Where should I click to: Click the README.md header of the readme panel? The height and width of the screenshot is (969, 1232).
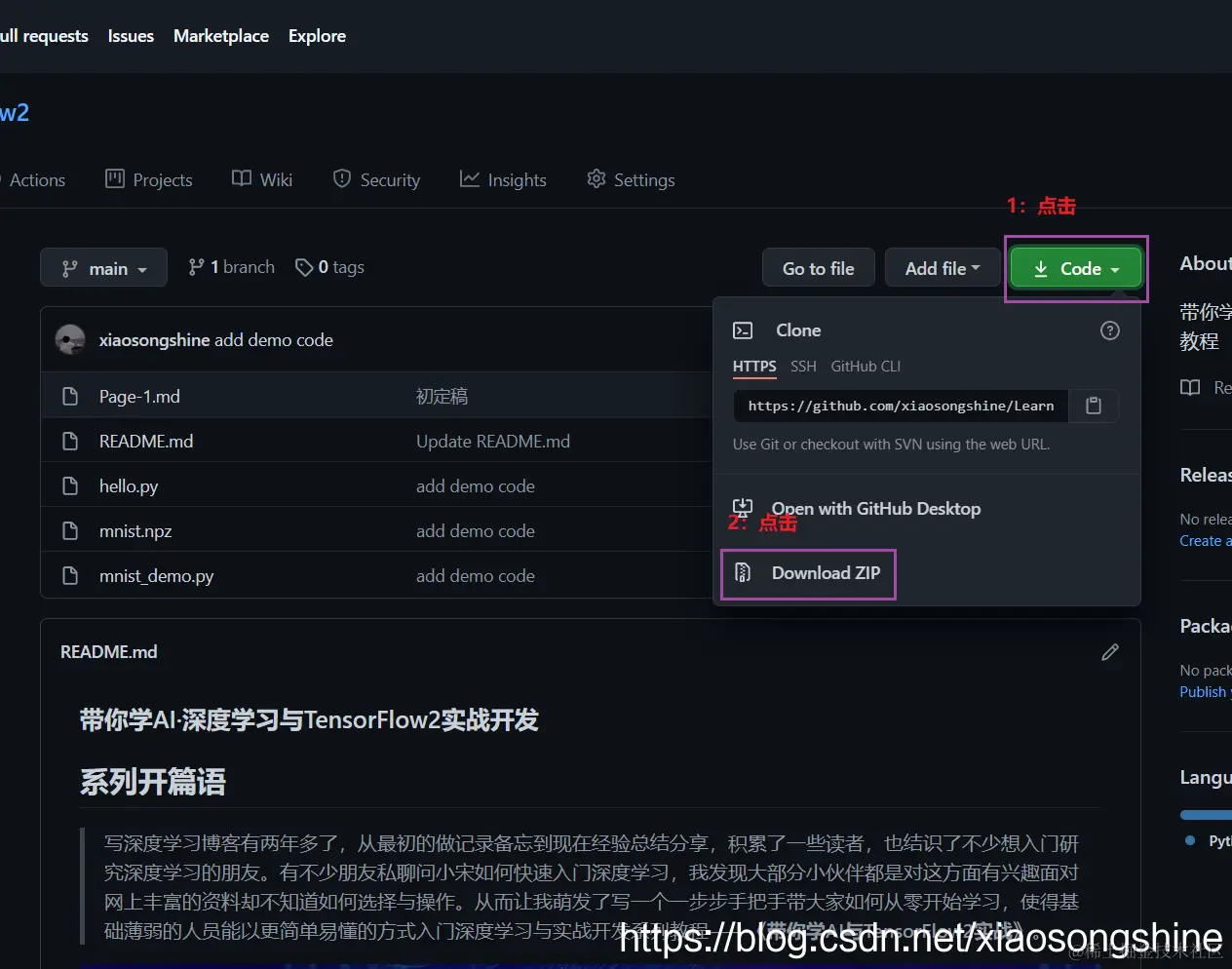[x=109, y=652]
